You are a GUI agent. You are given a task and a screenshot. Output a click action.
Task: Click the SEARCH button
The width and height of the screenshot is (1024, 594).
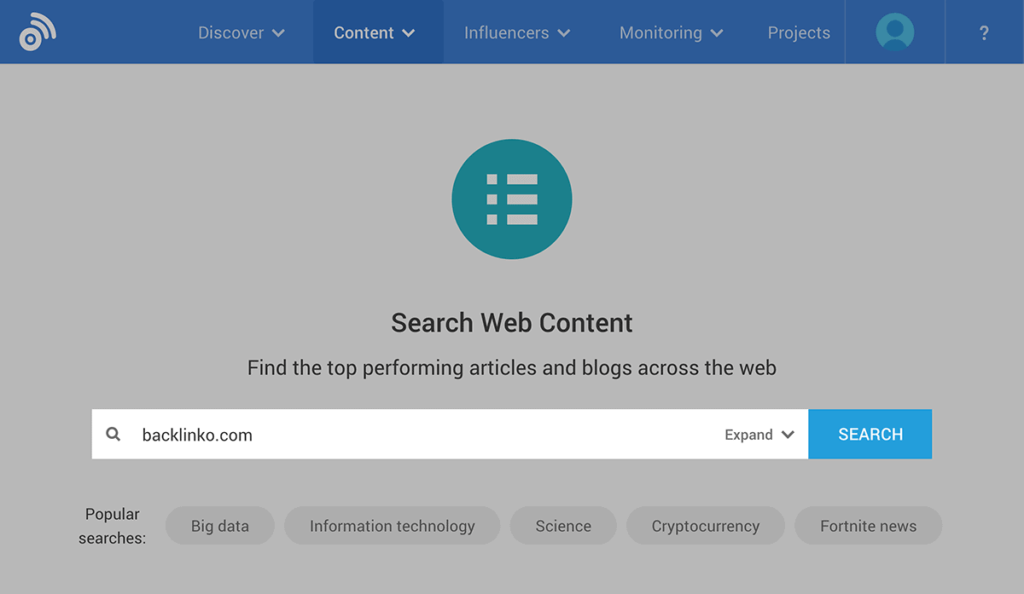[x=869, y=434]
